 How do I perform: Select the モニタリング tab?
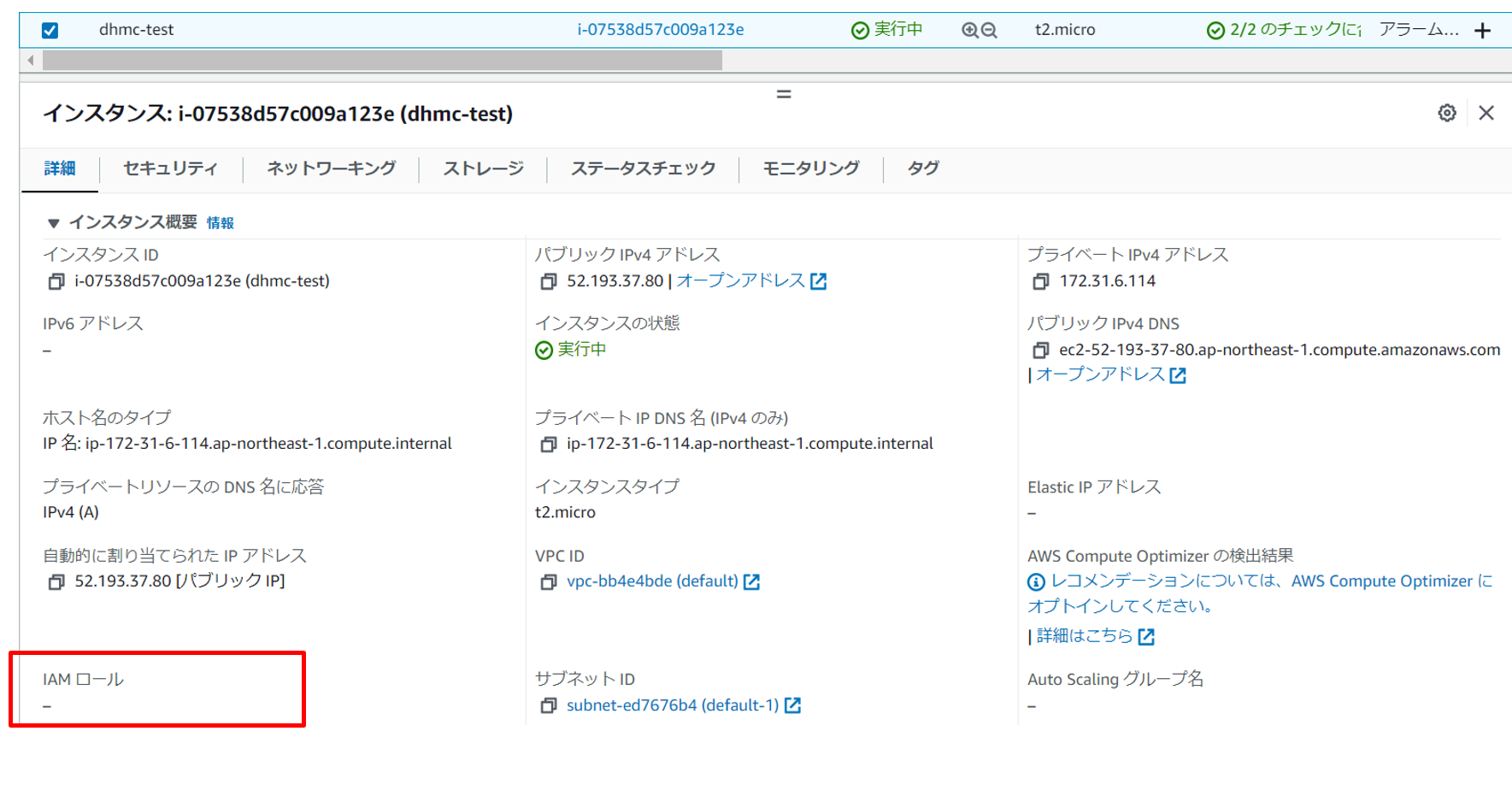[810, 168]
